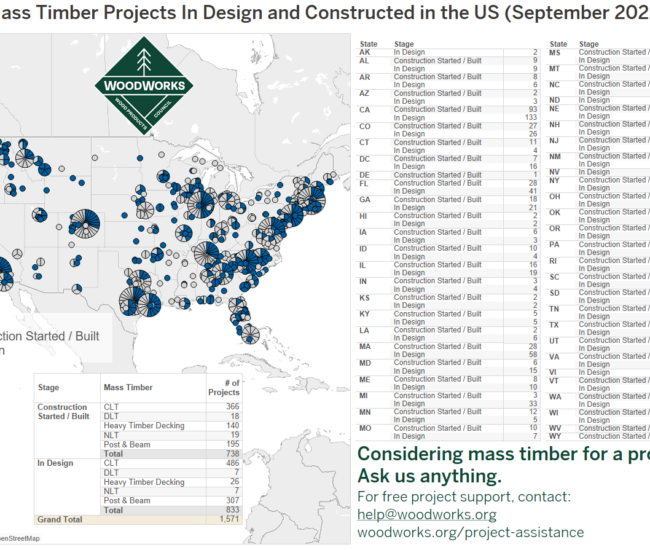Click the 'Ask us anything.' heading
This screenshot has width=650, height=550.
pyautogui.click(x=429, y=476)
